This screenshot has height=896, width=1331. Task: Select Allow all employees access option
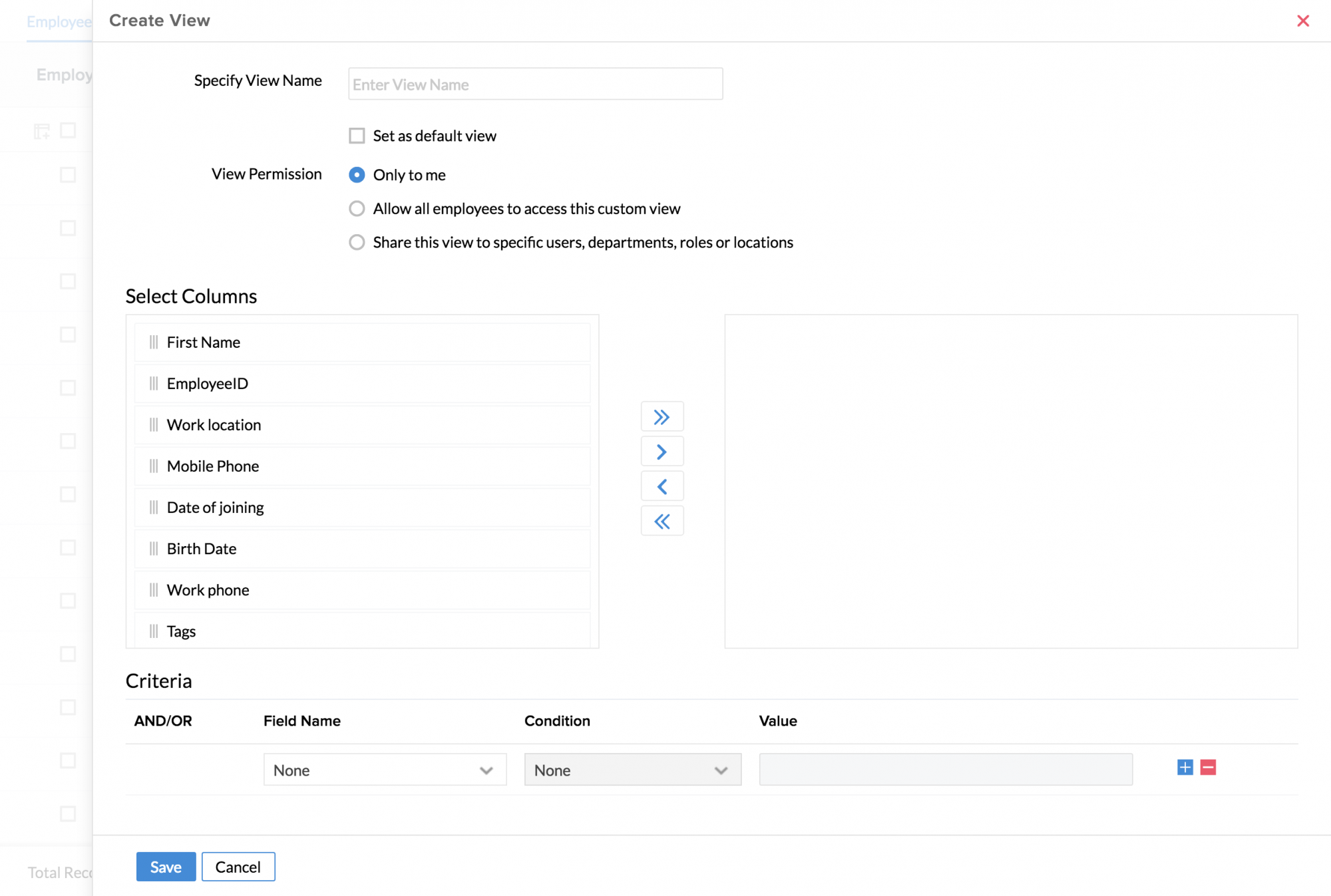[x=357, y=209]
